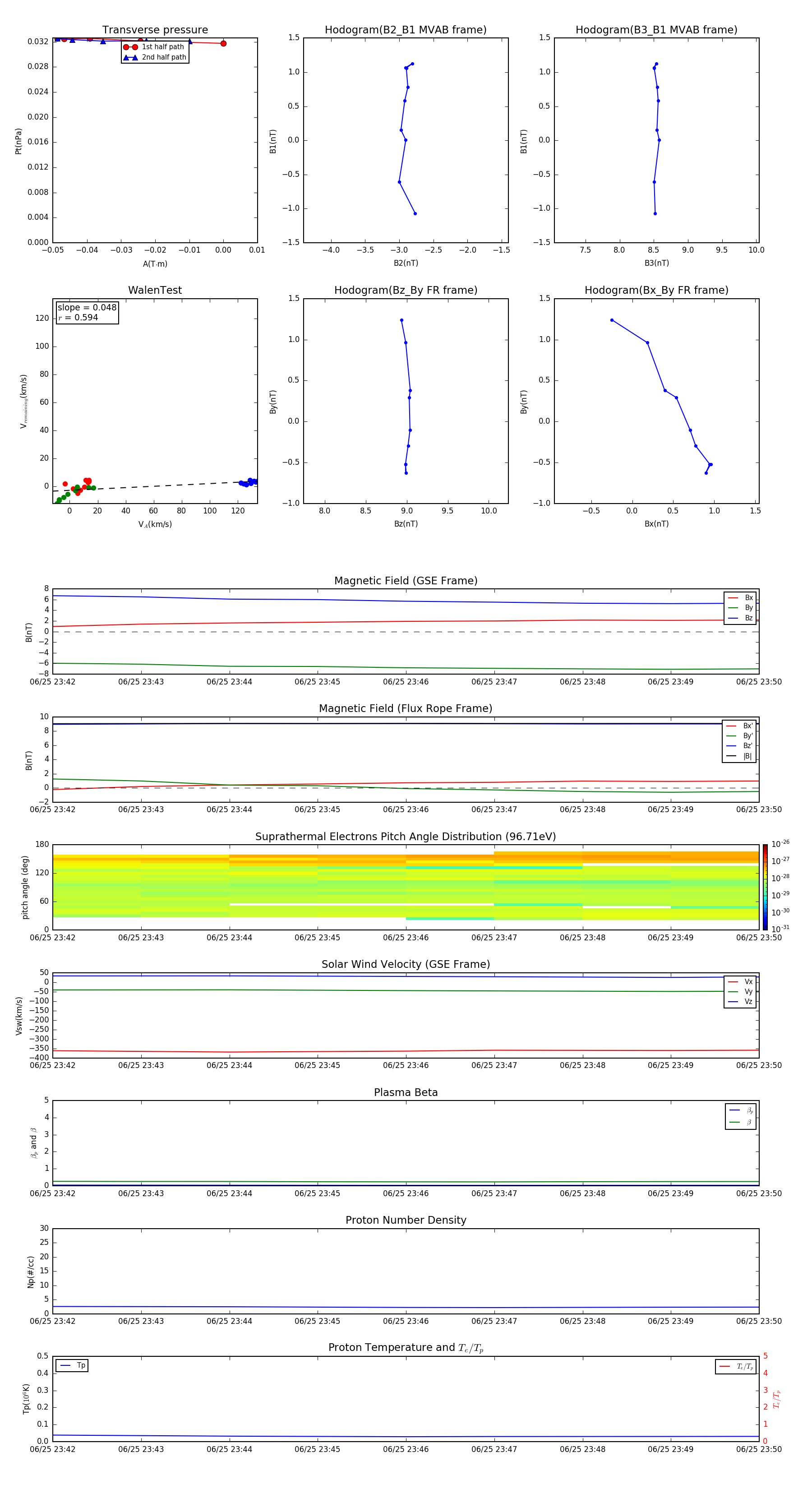Click the "Plasma Beta" panel title

click(405, 1092)
